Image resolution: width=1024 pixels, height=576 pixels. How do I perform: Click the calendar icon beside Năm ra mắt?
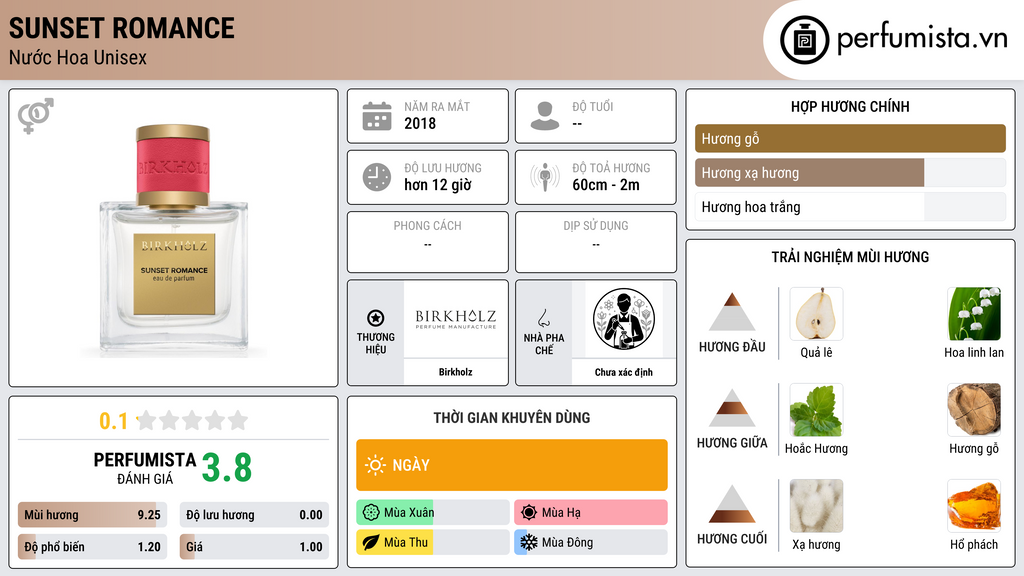pos(377,116)
